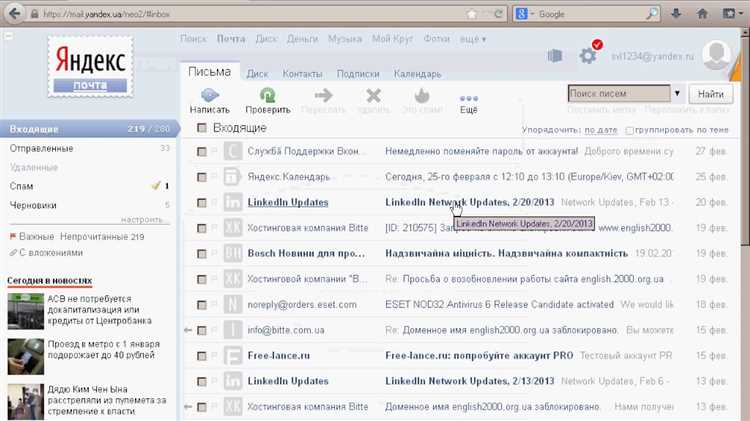Click the user avatar icon
The image size is (750, 421).
(x=718, y=57)
